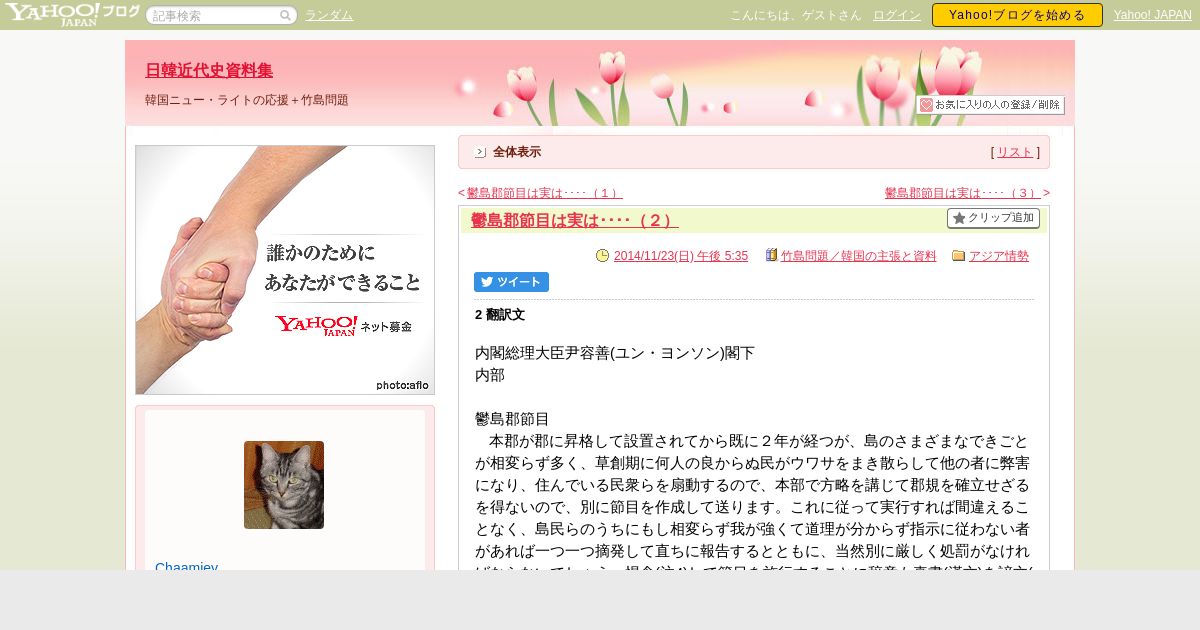
Task: Click the clock icon beside post date
Action: pos(602,256)
